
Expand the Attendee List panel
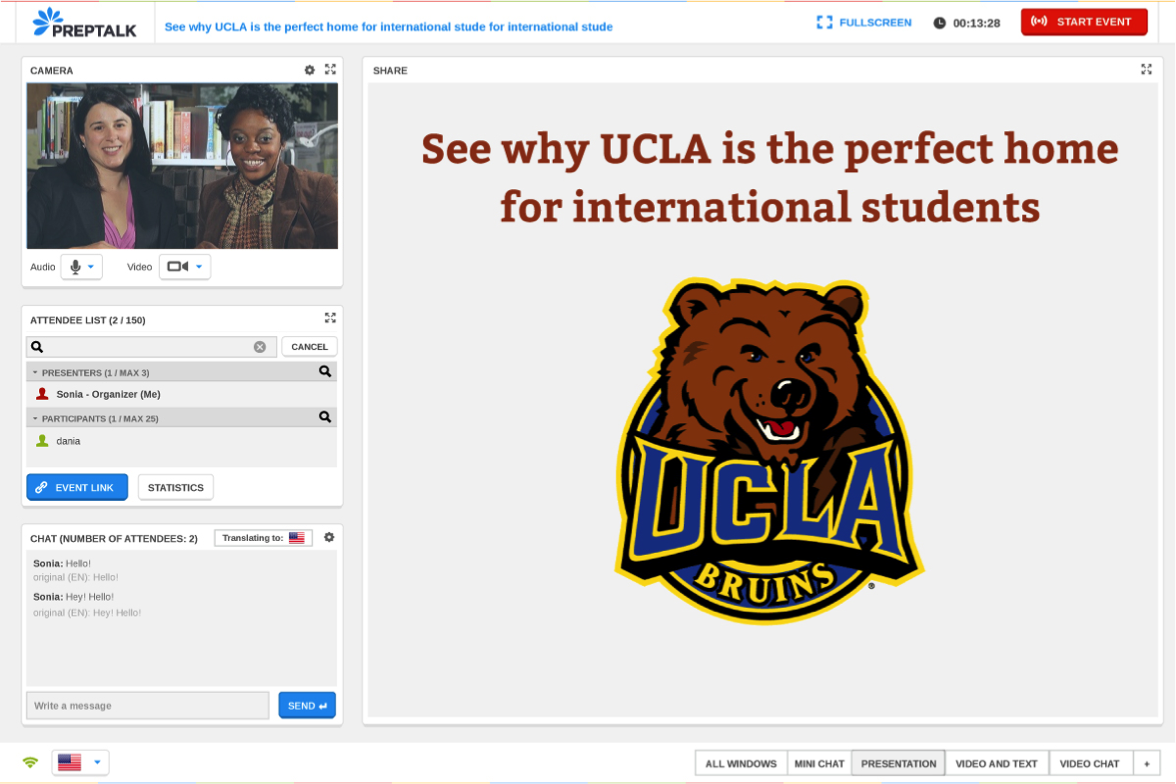click(330, 318)
